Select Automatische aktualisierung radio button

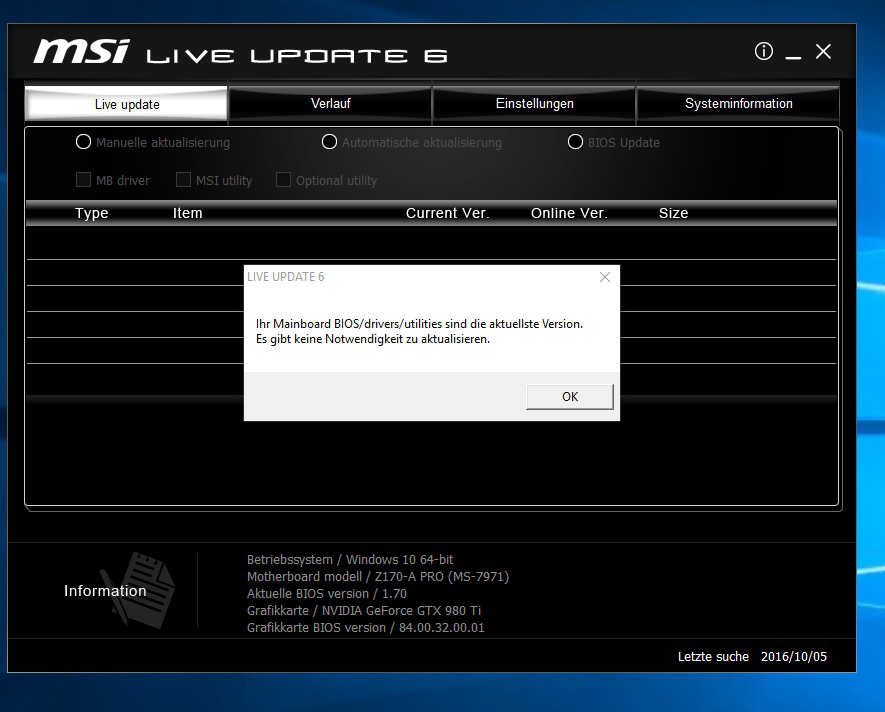[x=329, y=142]
